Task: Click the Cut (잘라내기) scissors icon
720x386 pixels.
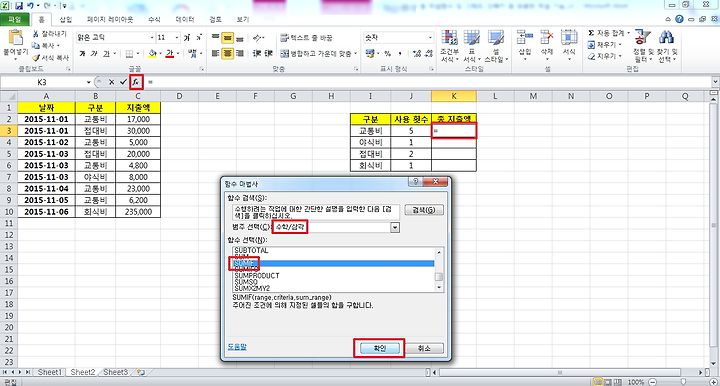Action: tap(36, 34)
